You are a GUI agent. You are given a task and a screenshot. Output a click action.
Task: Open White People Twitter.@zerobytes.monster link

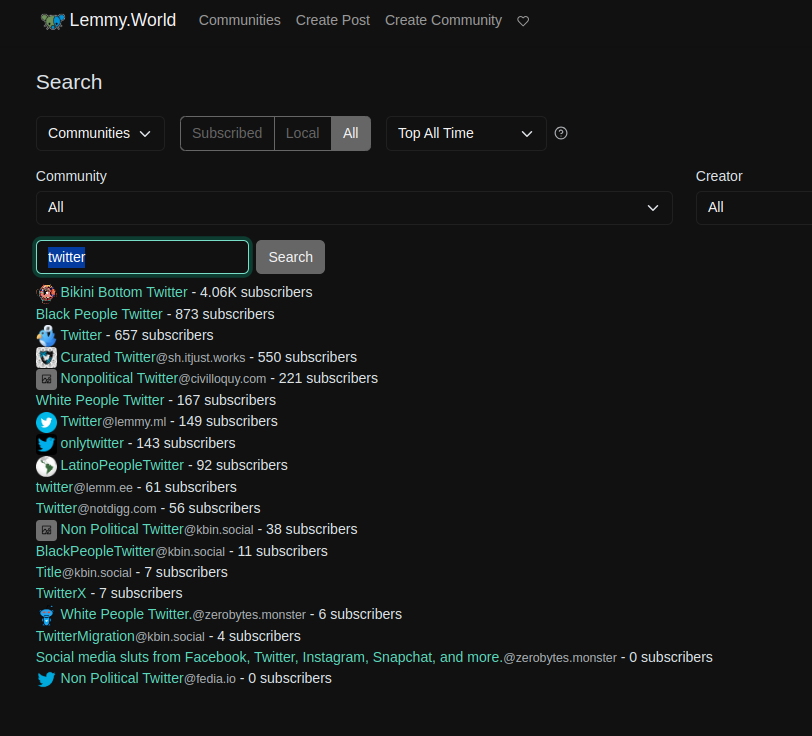point(183,614)
